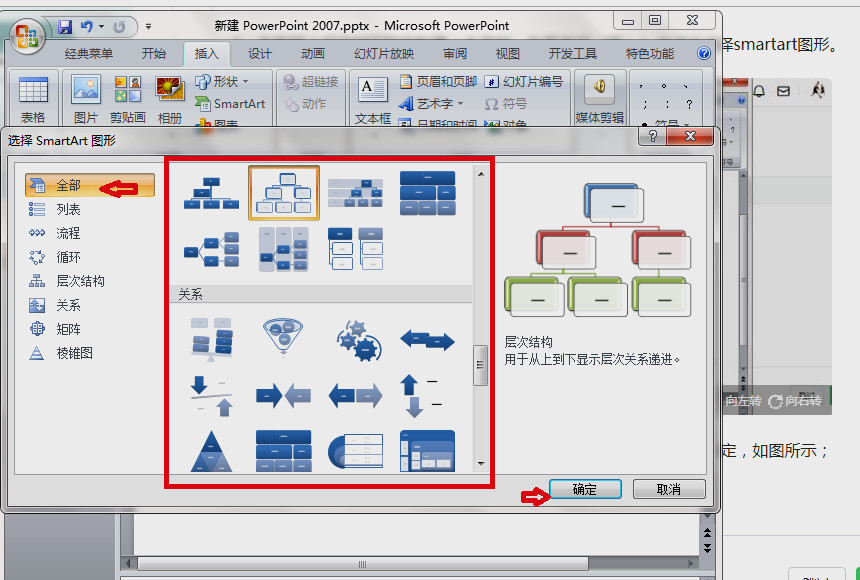860x580 pixels.
Task: Choose the balance scale relationship layout
Action: click(x=211, y=339)
